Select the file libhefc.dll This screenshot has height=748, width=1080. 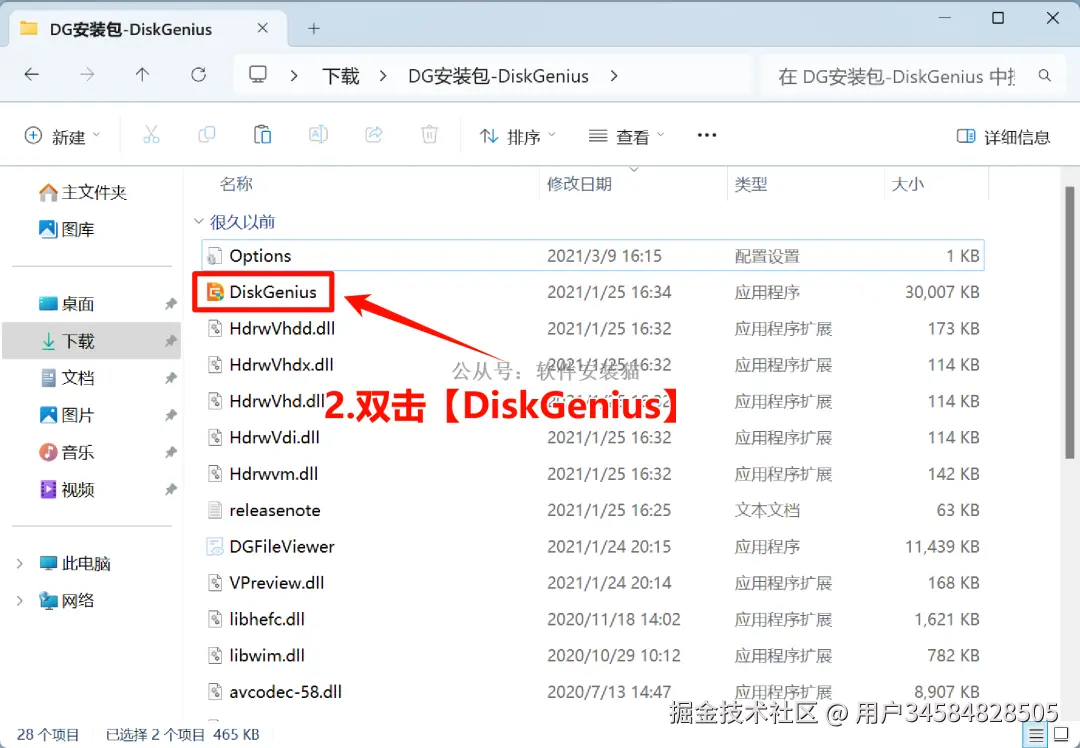click(267, 619)
